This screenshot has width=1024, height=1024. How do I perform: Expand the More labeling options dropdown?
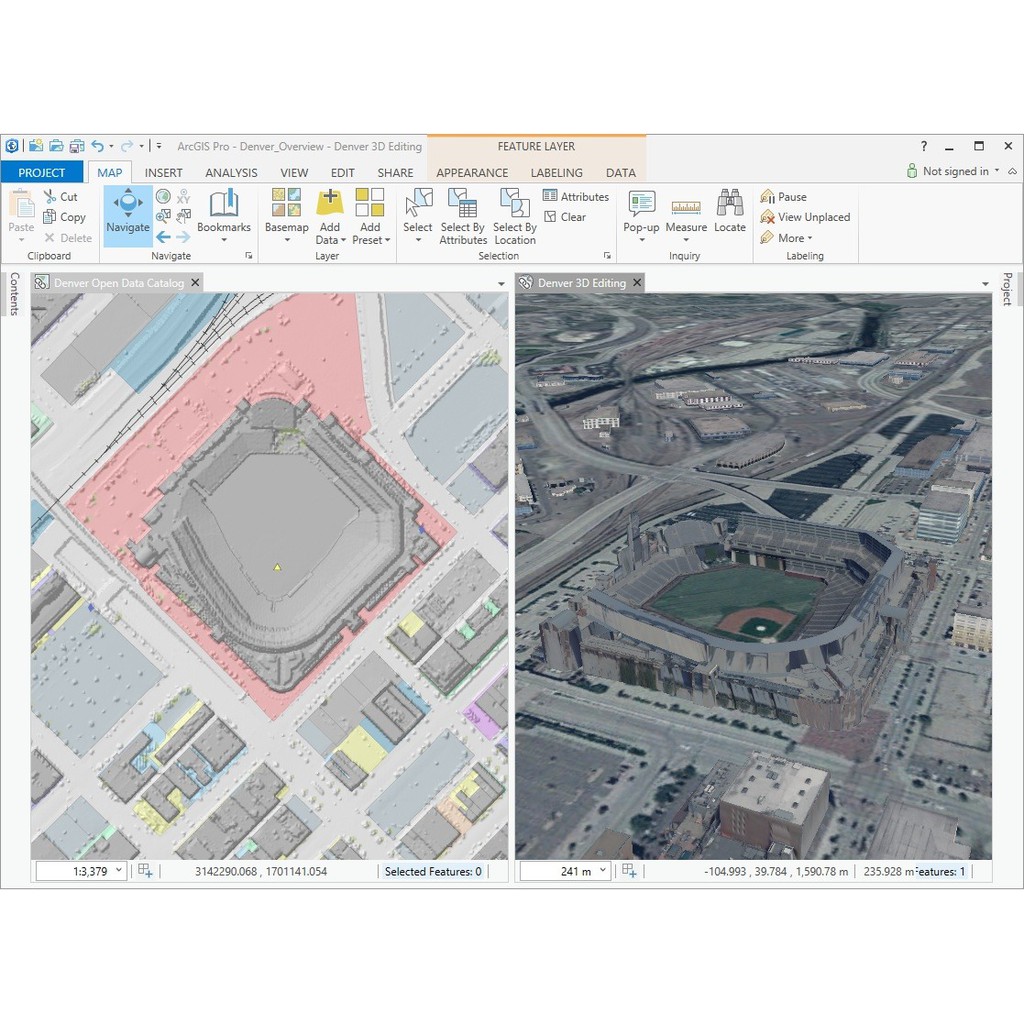(x=787, y=238)
